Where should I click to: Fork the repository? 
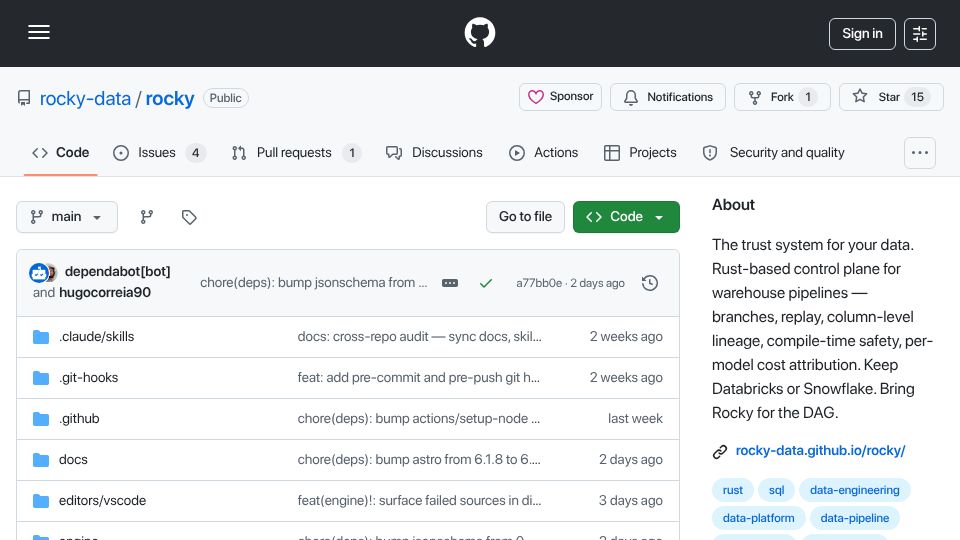[782, 97]
